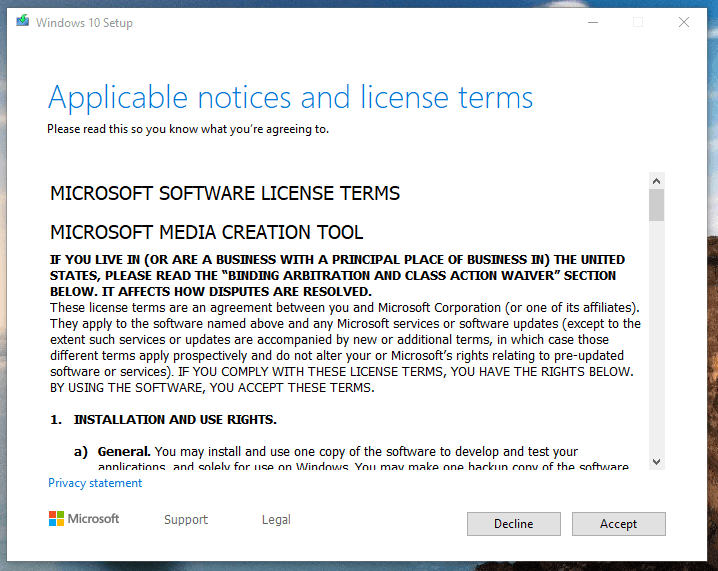Click the 'INSTALLATION AND USE RIGHTS.' section heading
The image size is (718, 571).
pyautogui.click(x=175, y=419)
